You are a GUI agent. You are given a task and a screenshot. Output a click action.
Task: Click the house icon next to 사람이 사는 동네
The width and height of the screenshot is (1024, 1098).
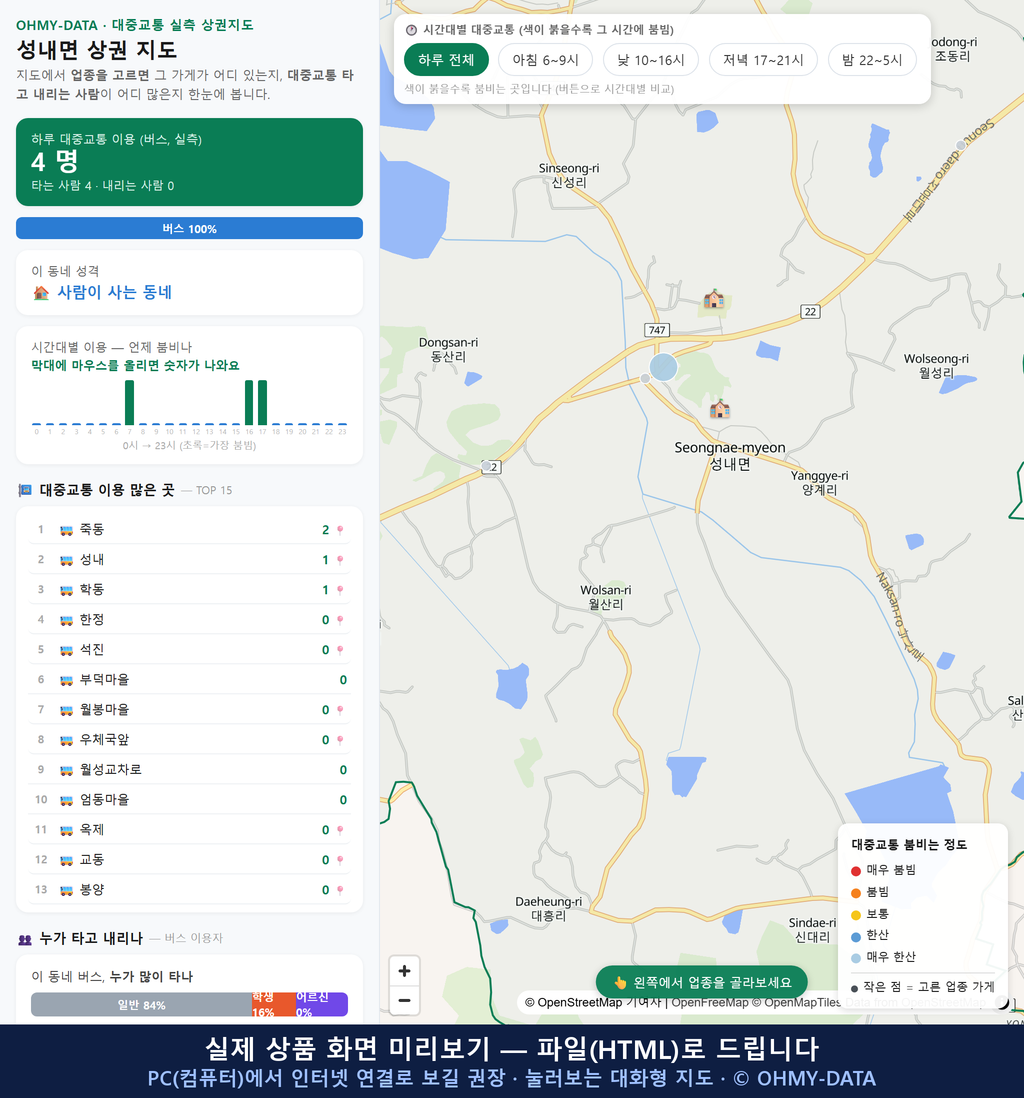(x=41, y=293)
